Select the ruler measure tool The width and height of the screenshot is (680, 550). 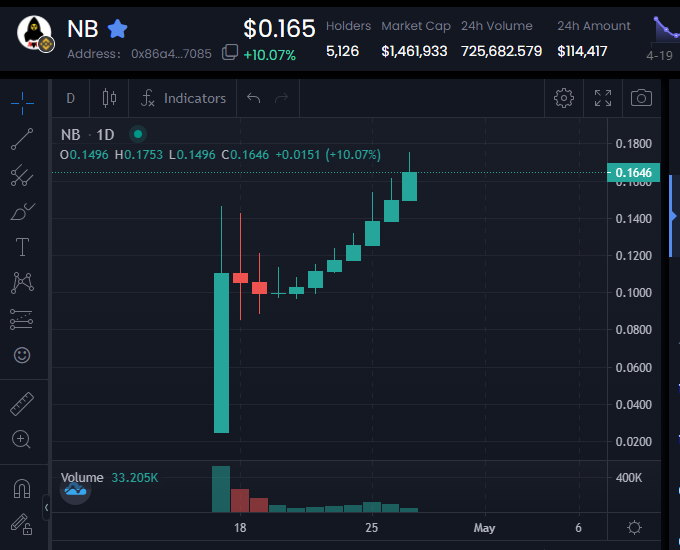(x=22, y=404)
